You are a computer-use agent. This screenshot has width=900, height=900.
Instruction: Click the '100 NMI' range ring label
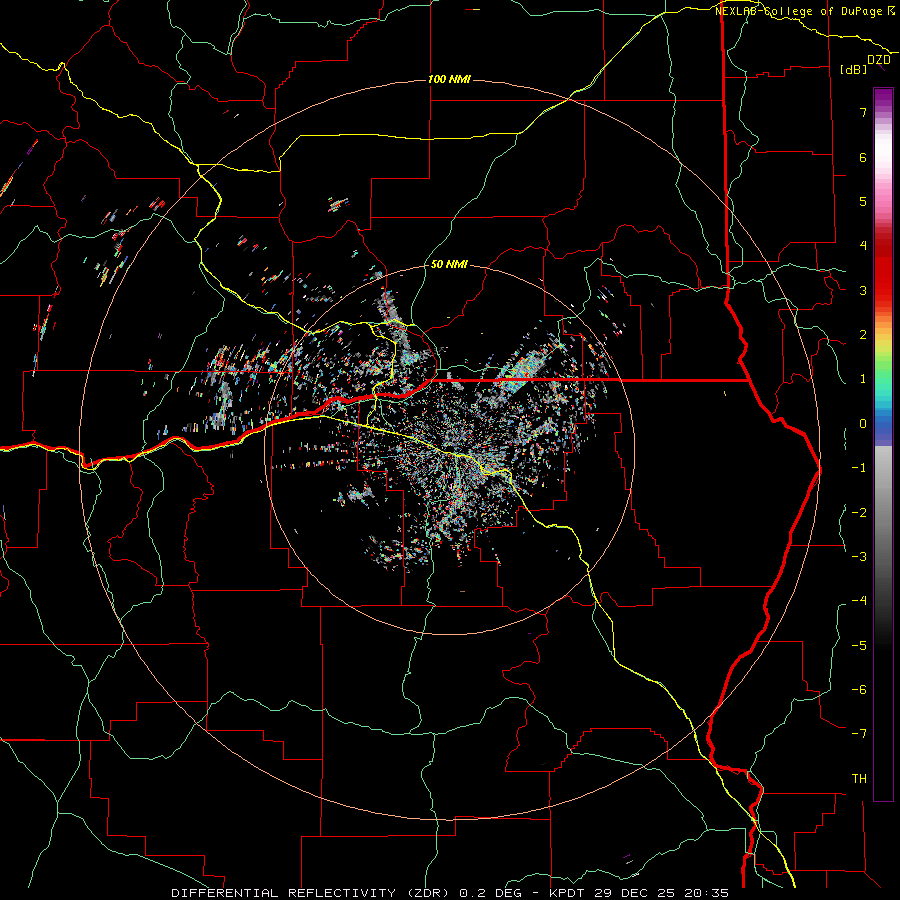[x=449, y=79]
